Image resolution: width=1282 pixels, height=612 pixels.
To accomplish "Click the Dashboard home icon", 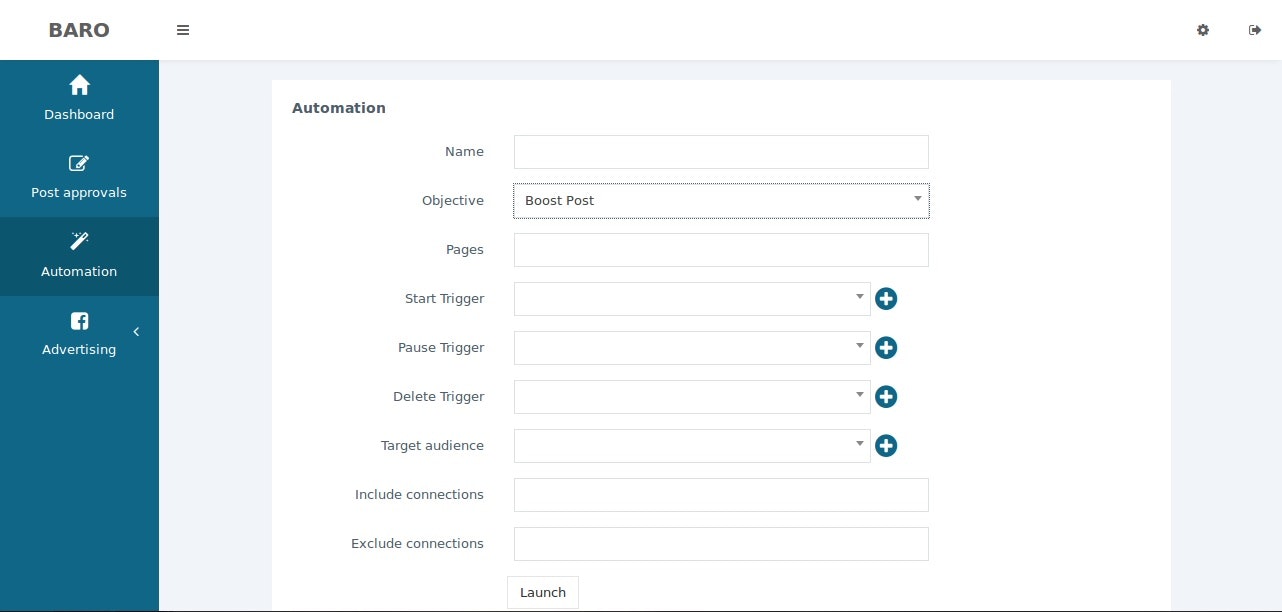I will tap(79, 85).
